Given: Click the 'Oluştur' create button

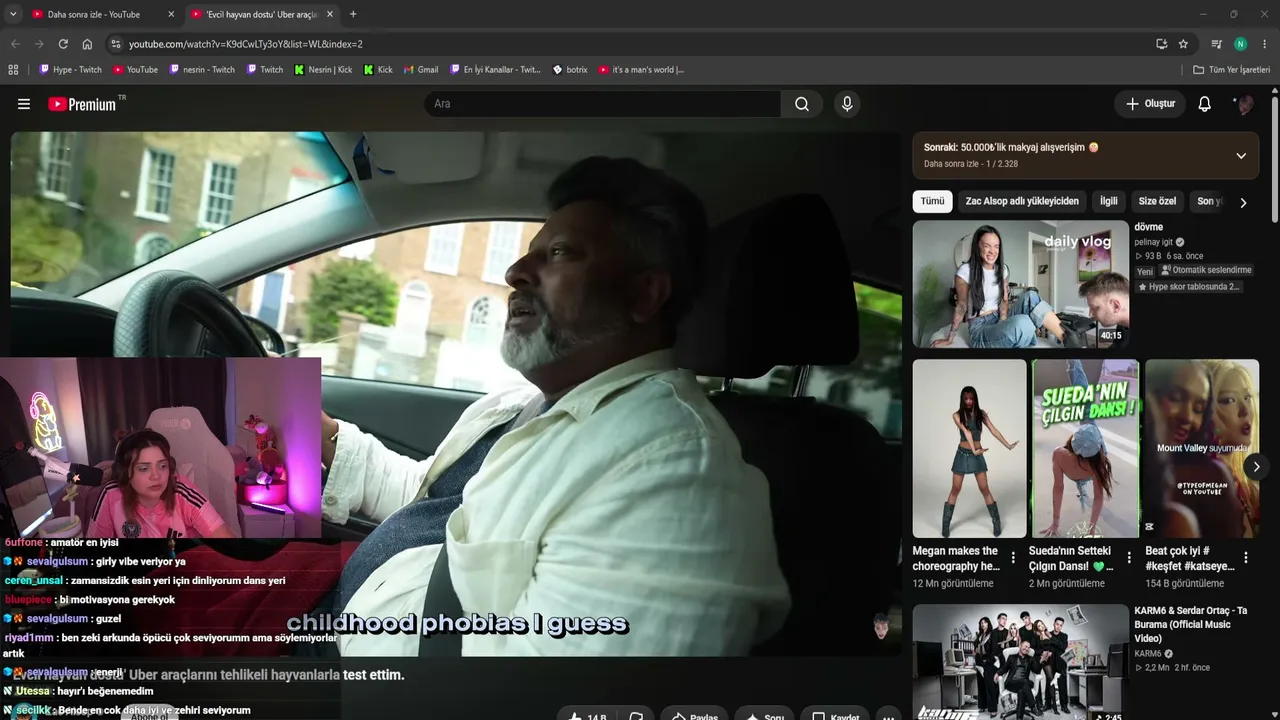Looking at the screenshot, I should (x=1150, y=104).
